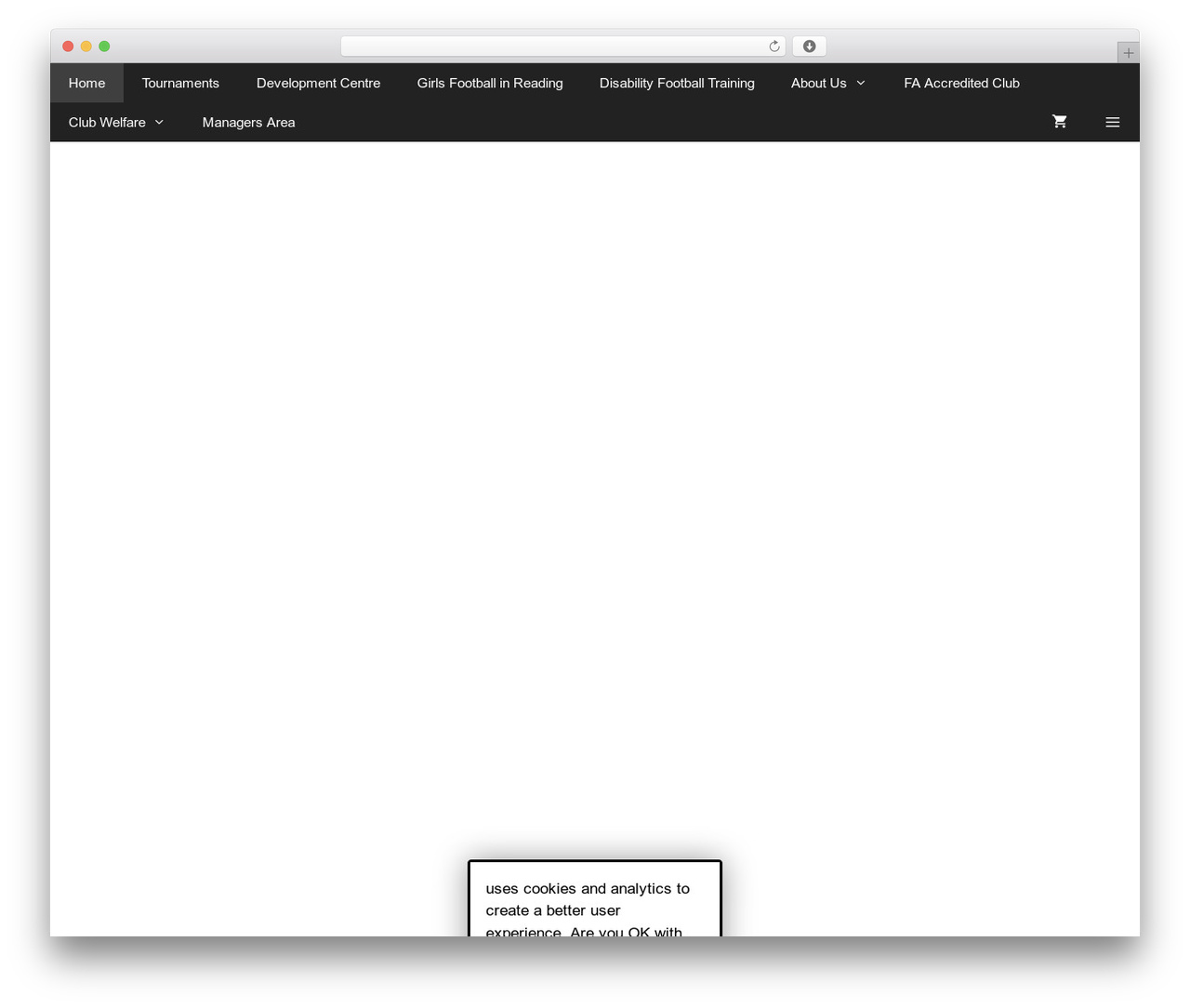Reload page using refresh icon
Image resolution: width=1190 pixels, height=1008 pixels.
tap(773, 46)
